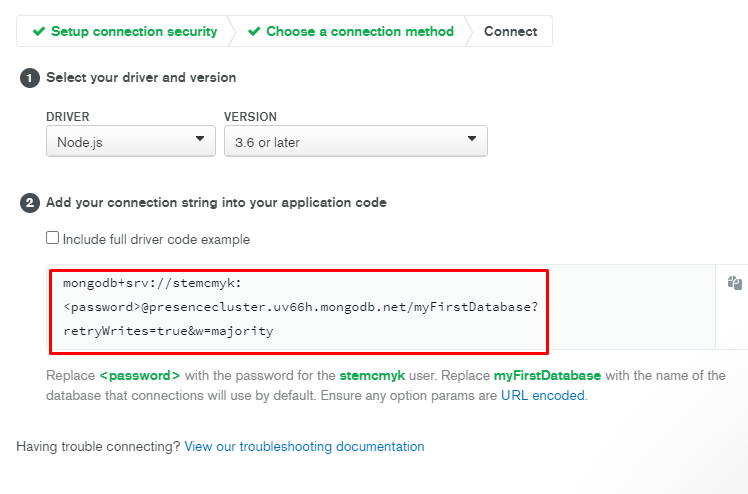This screenshot has width=748, height=494.
Task: Click the step 2 number badge
Action: (30, 203)
